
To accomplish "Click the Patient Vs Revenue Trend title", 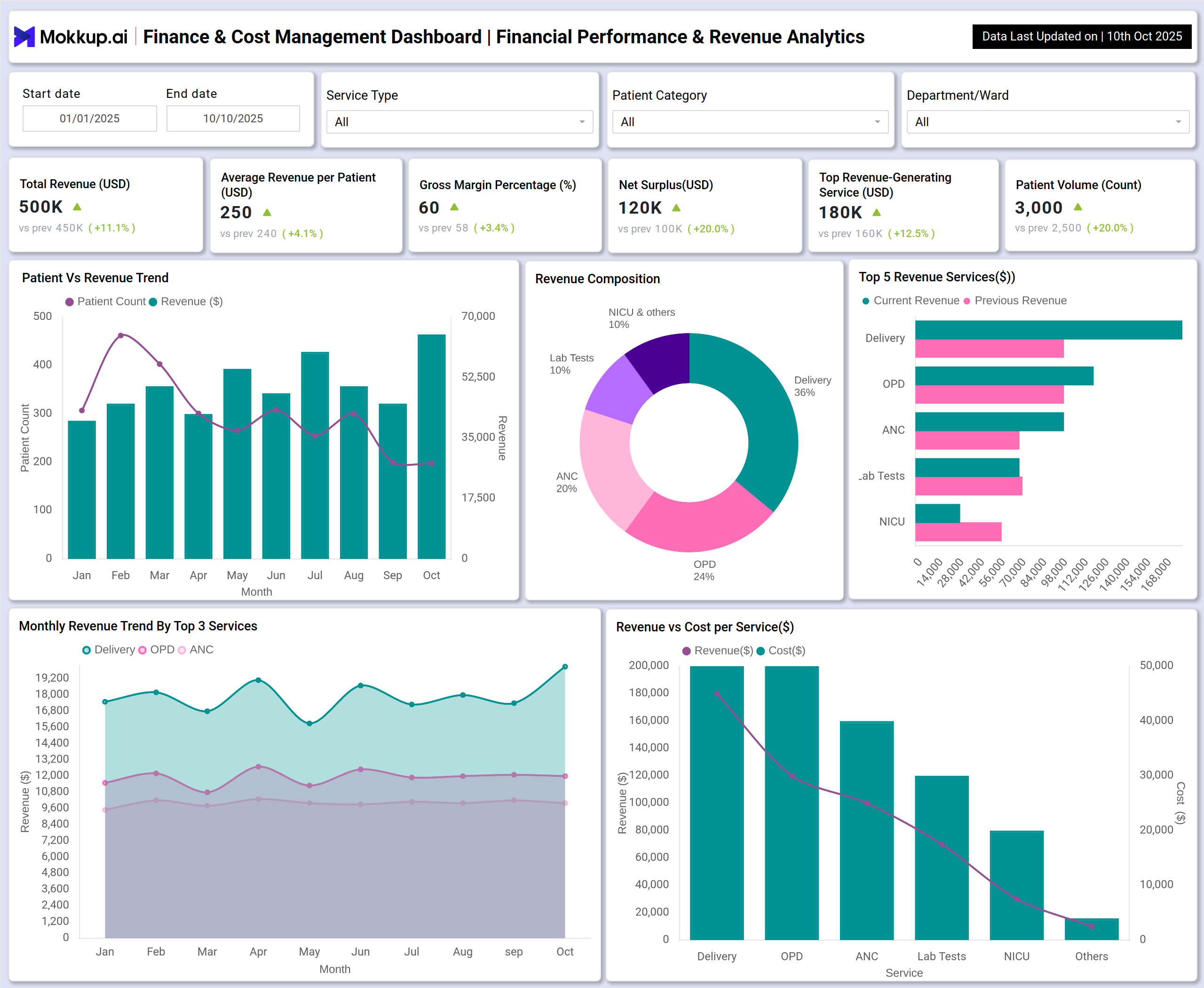I will pyautogui.click(x=95, y=278).
